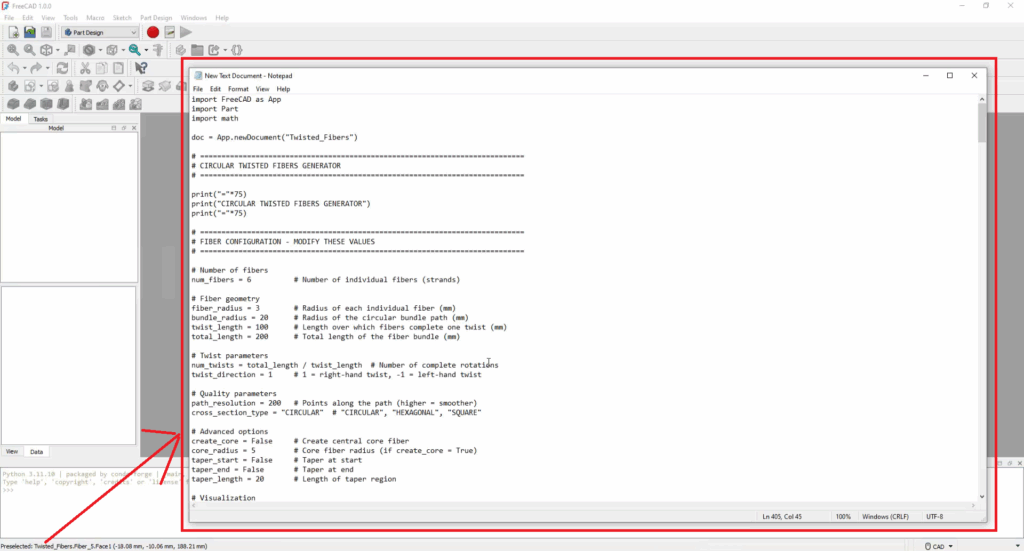Expand the Redo history dropdown arrow

click(x=47, y=69)
